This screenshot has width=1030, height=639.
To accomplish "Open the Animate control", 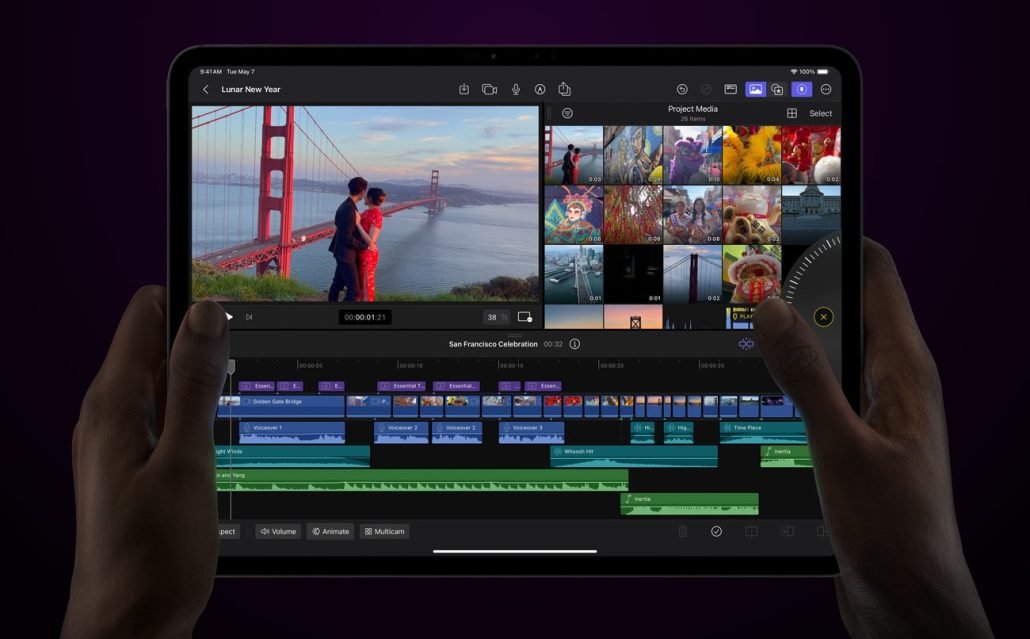I will (x=330, y=531).
